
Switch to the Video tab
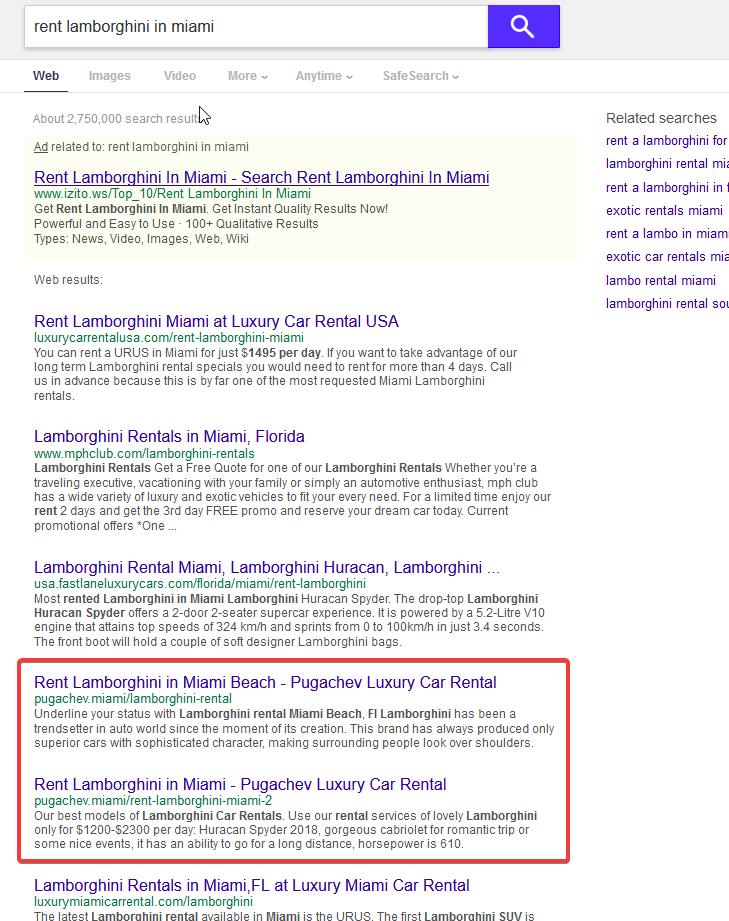(180, 76)
